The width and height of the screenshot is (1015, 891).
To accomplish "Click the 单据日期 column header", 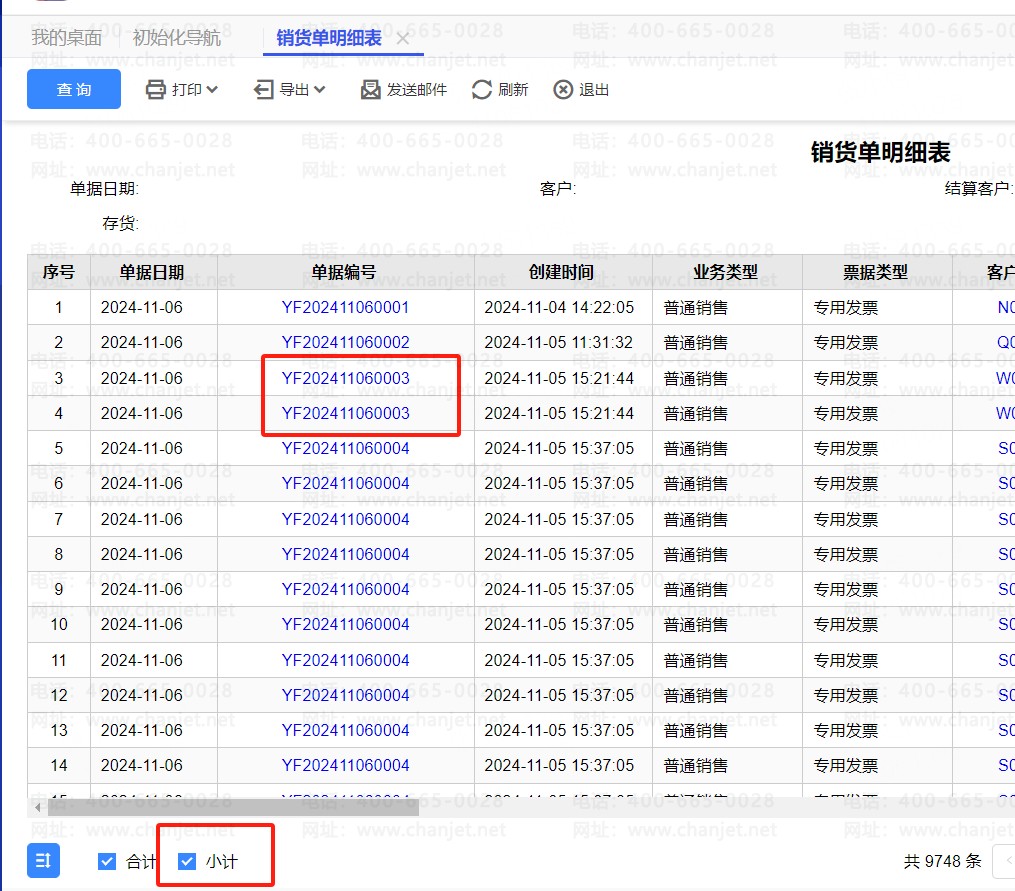I will (153, 272).
